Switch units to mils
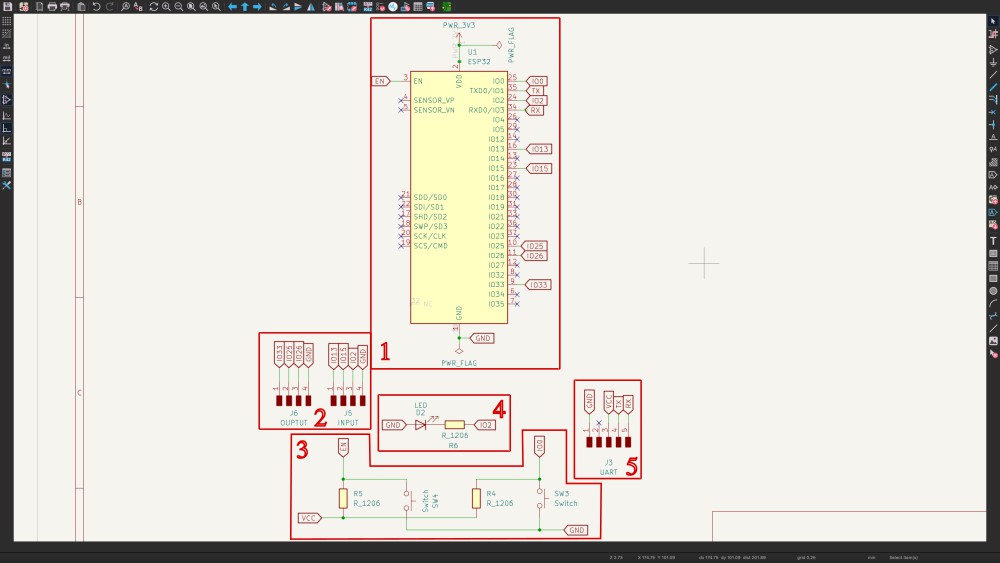The height and width of the screenshot is (563, 1000). click(6, 59)
